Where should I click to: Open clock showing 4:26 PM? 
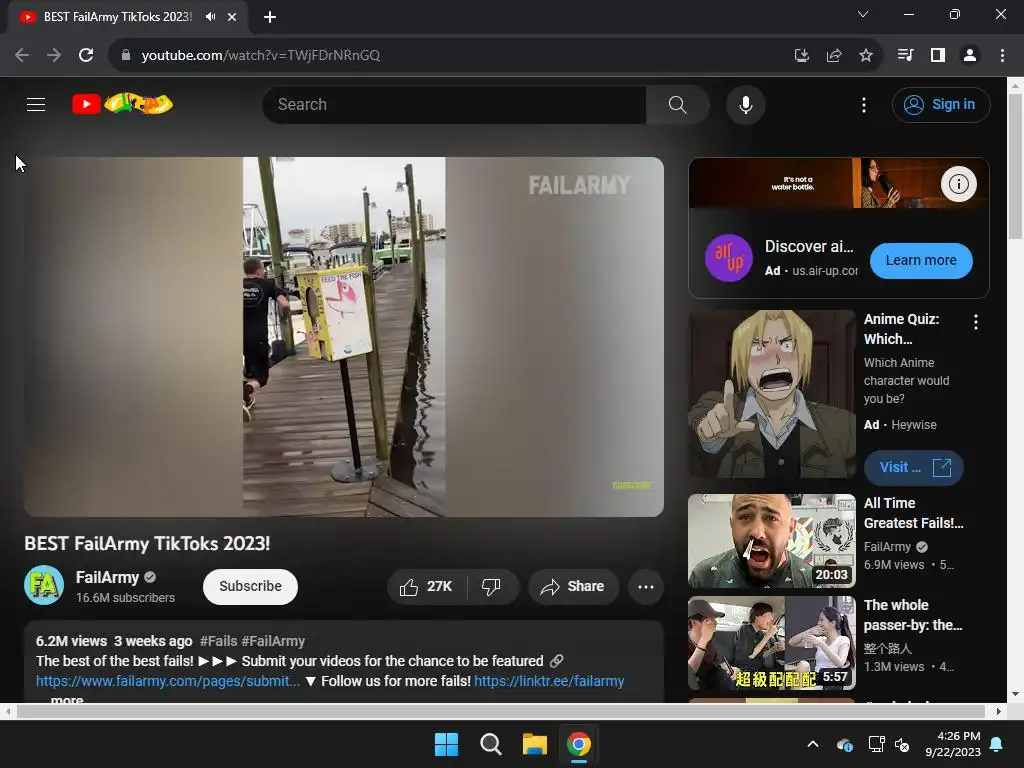(953, 744)
